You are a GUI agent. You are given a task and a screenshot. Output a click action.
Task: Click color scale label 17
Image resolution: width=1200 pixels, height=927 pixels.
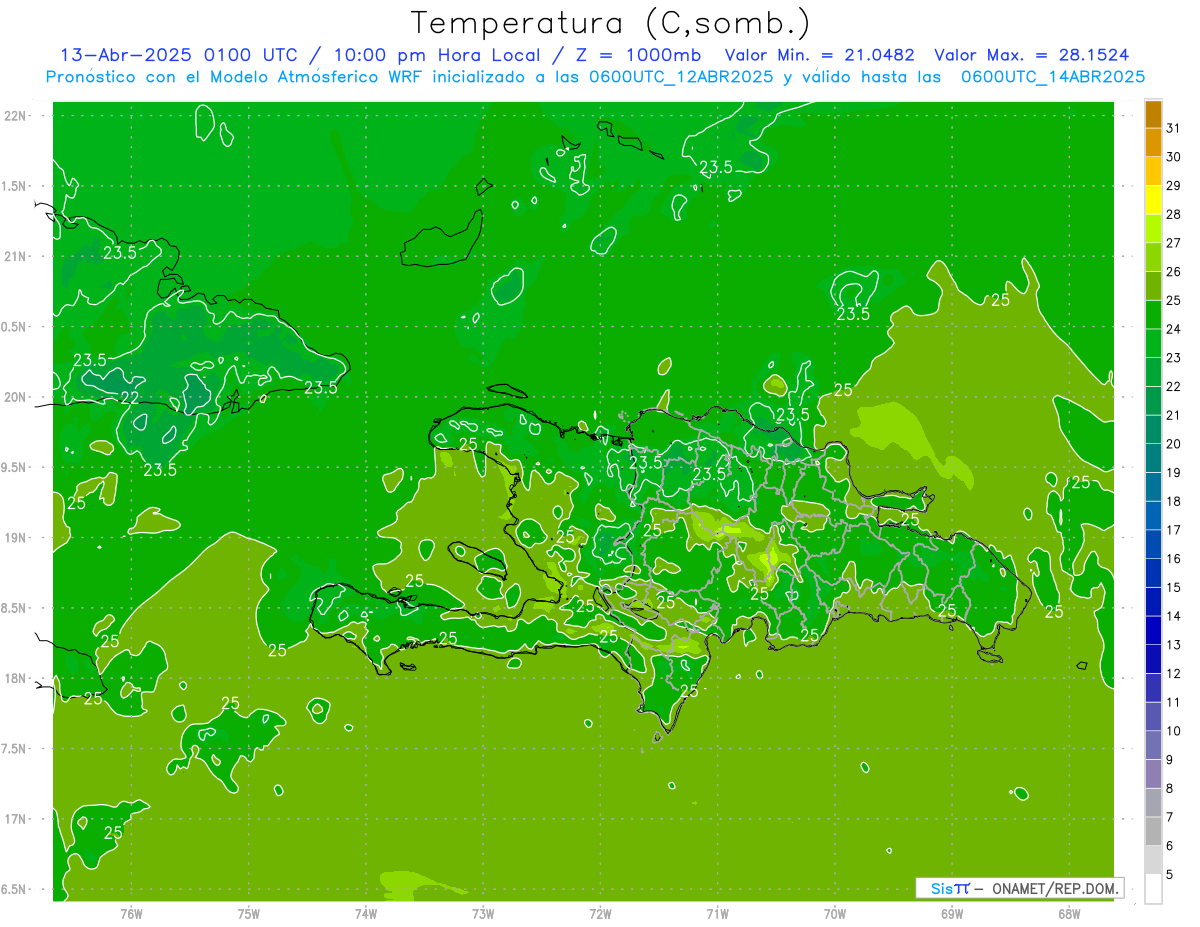[x=1173, y=530]
